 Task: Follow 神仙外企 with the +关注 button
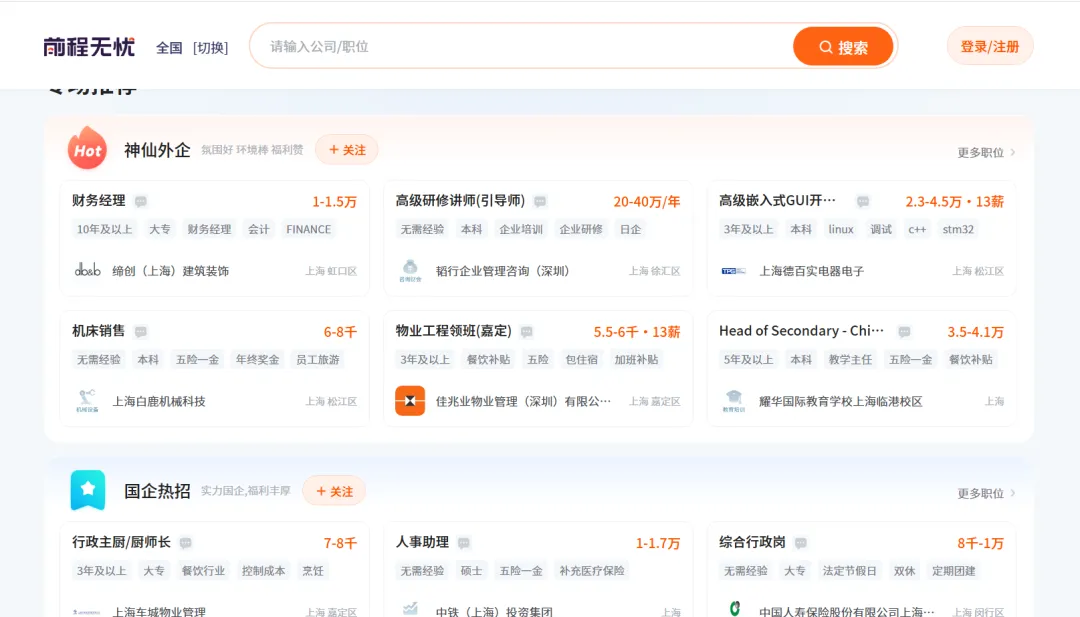pyautogui.click(x=347, y=149)
